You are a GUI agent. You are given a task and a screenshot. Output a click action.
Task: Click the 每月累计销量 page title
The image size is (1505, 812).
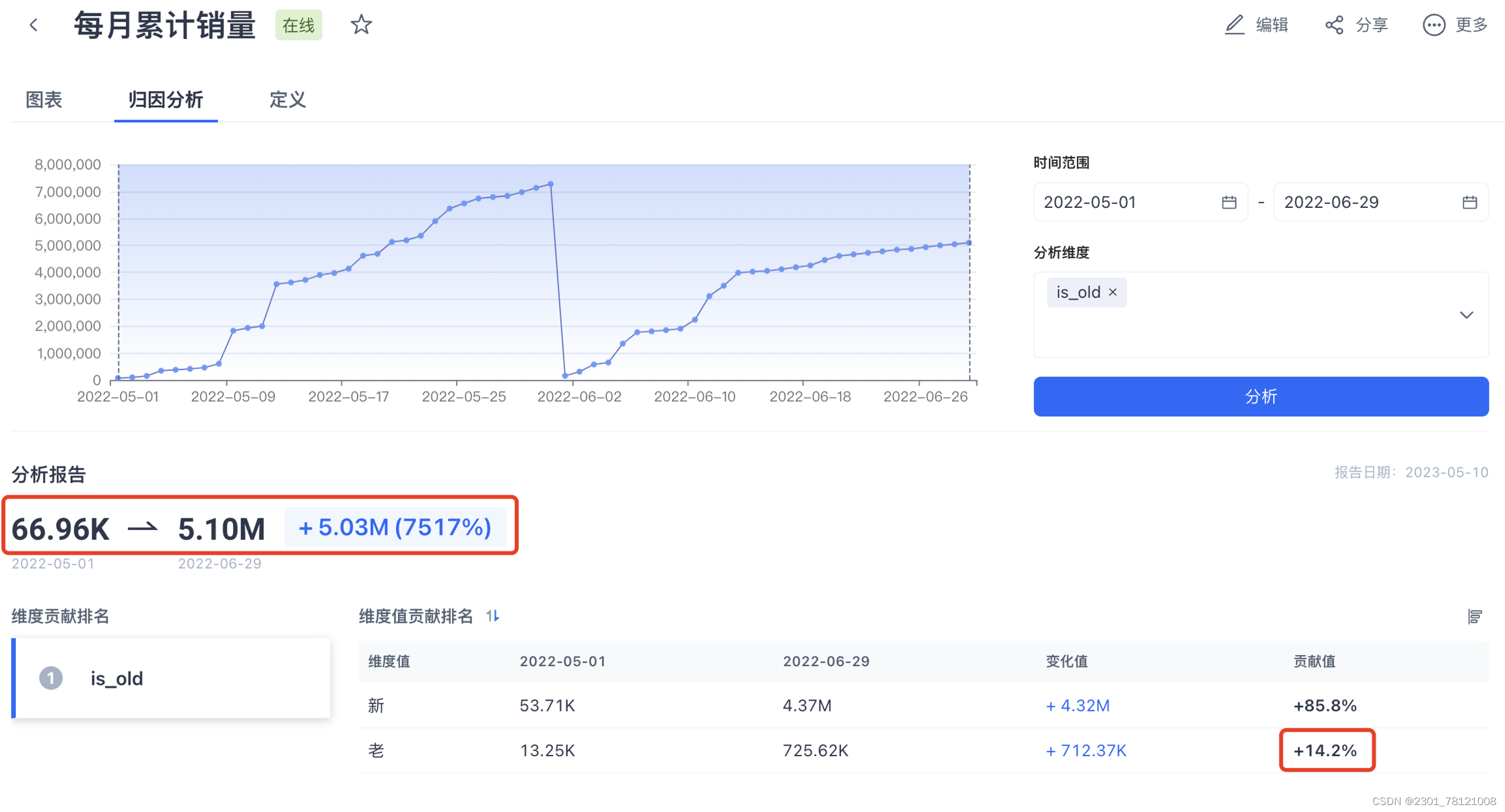[165, 25]
